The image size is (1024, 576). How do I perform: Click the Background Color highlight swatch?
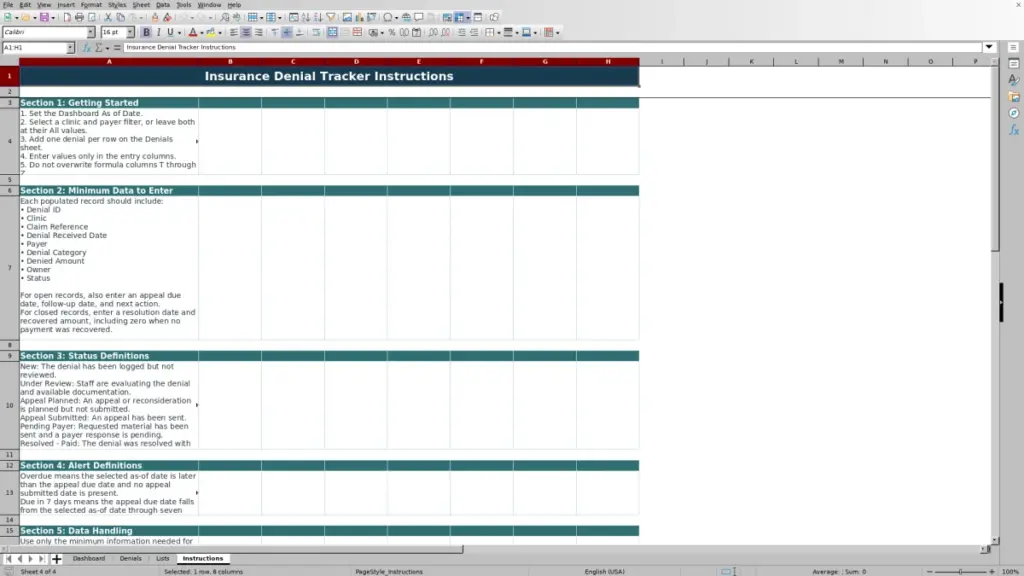(x=211, y=32)
